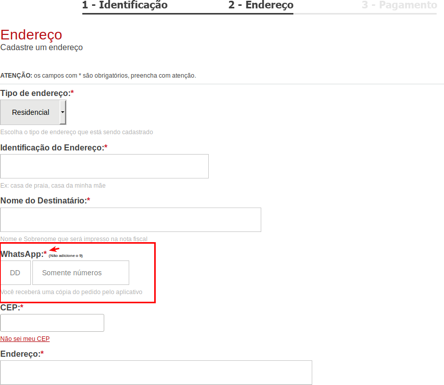Select the DD area code box
This screenshot has width=444, height=385.
pos(15,273)
